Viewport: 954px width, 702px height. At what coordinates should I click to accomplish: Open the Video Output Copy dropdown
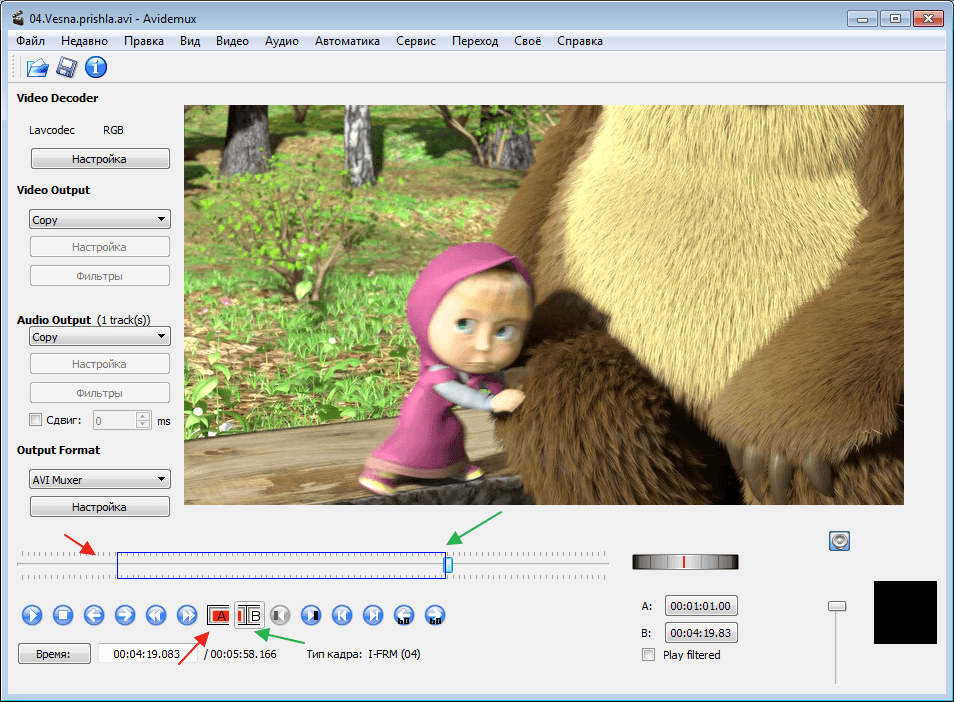pyautogui.click(x=100, y=219)
